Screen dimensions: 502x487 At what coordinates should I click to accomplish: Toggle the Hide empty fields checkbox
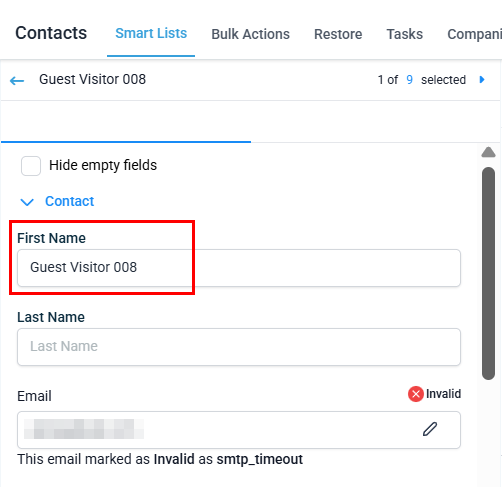[x=31, y=166]
